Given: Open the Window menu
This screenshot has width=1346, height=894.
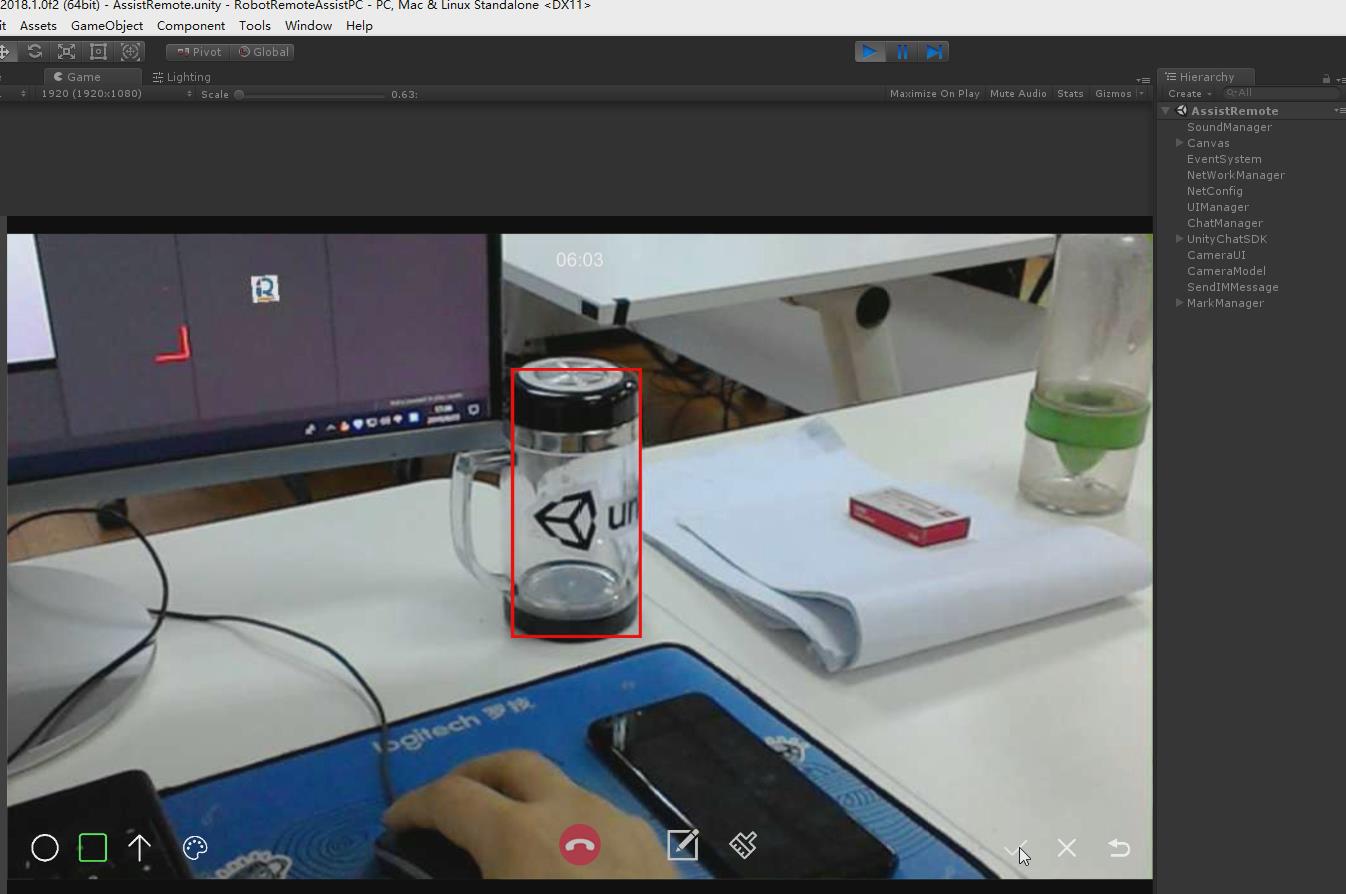Looking at the screenshot, I should pos(308,25).
